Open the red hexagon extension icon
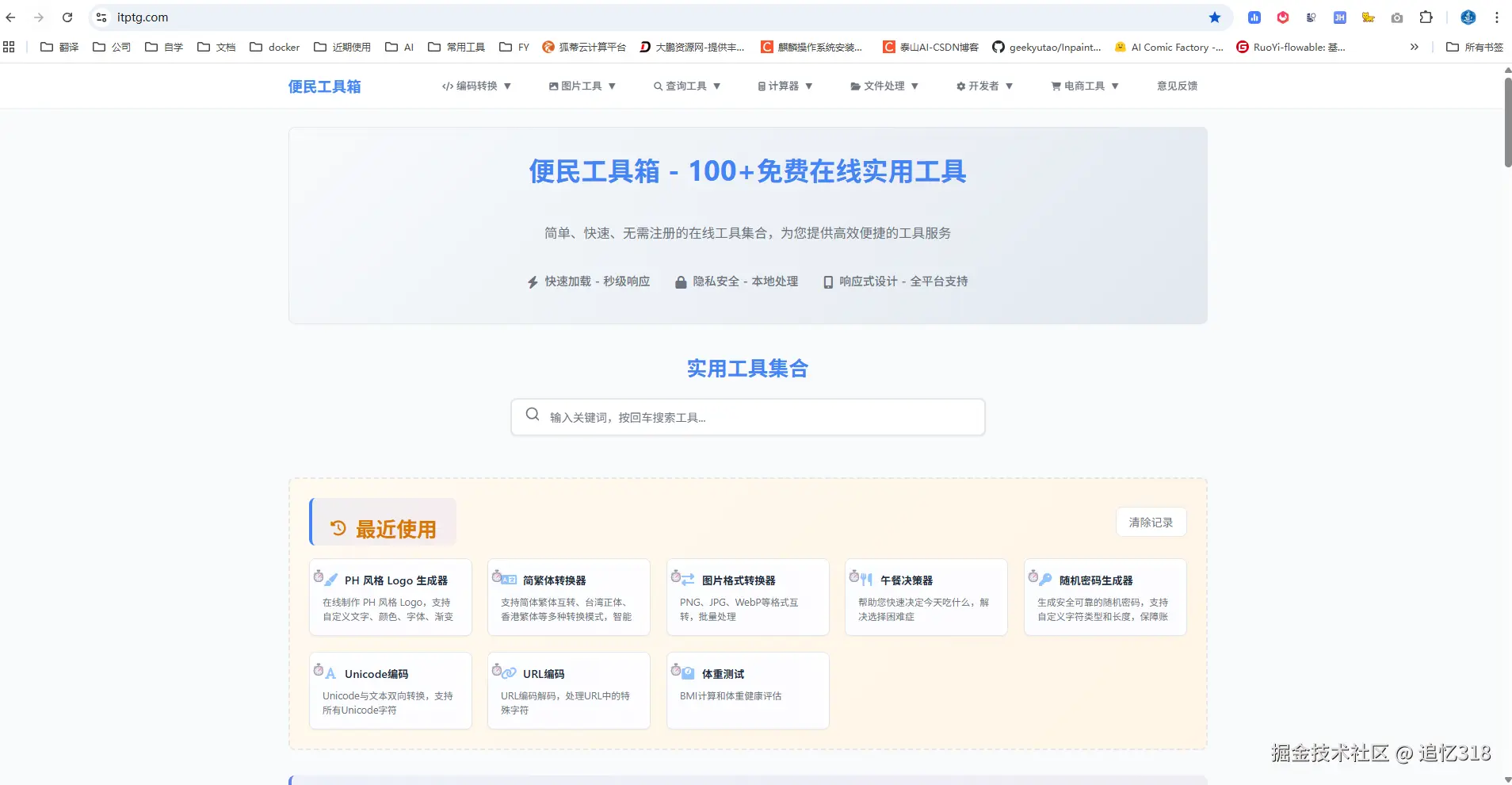1512x785 pixels. coord(1283,17)
